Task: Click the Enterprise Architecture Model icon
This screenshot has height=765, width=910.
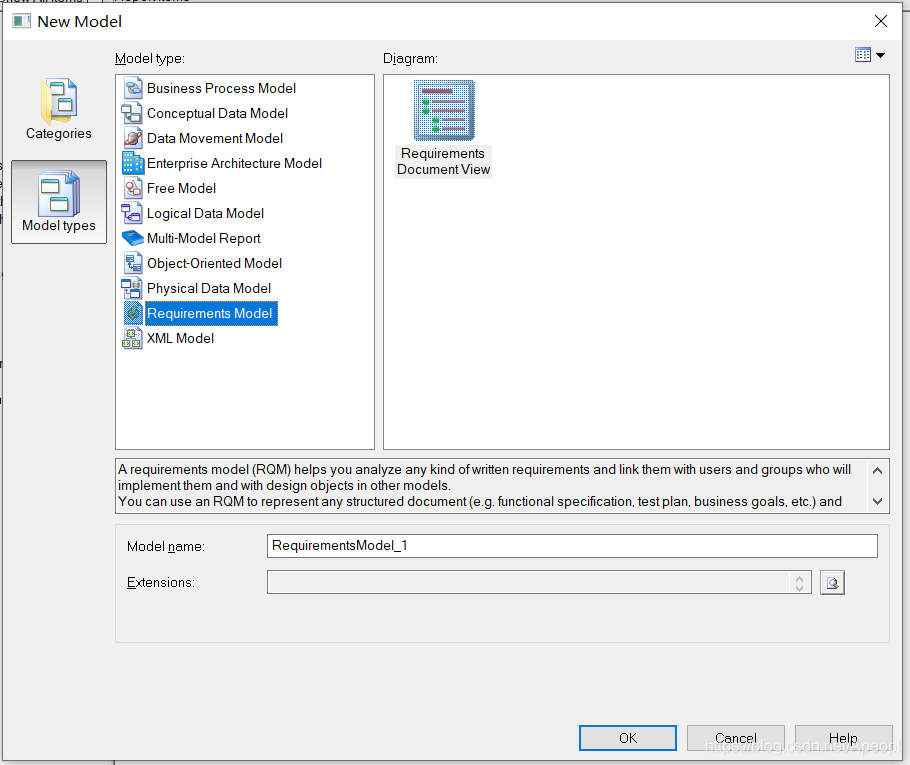Action: pyautogui.click(x=133, y=163)
